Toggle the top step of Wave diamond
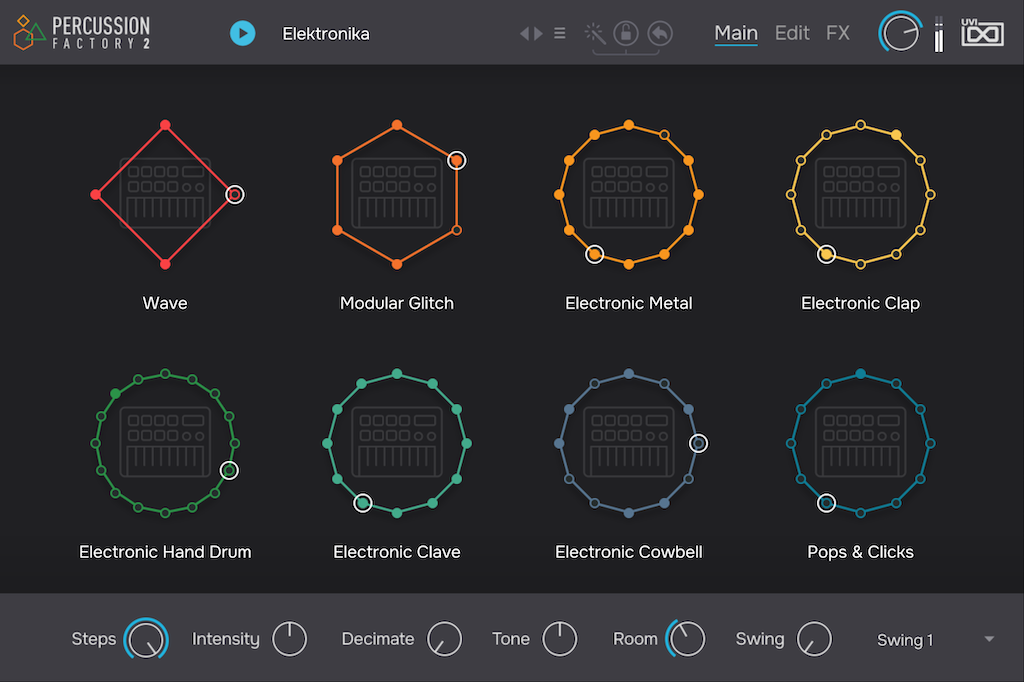Viewport: 1024px width, 682px height. (165, 125)
